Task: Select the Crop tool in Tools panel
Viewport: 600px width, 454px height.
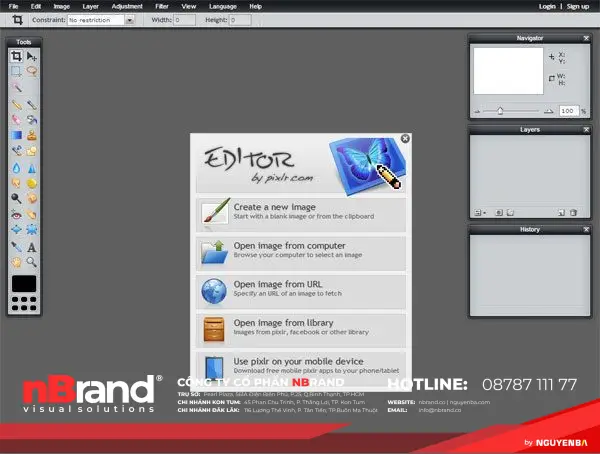Action: pos(16,57)
